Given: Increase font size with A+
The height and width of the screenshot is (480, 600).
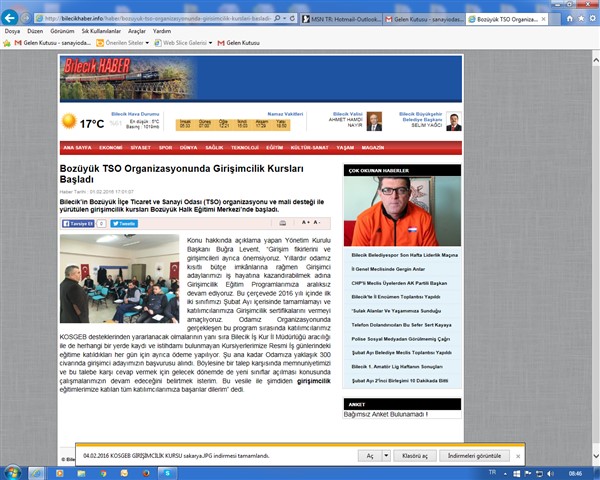Looking at the screenshot, I should pos(306,222).
